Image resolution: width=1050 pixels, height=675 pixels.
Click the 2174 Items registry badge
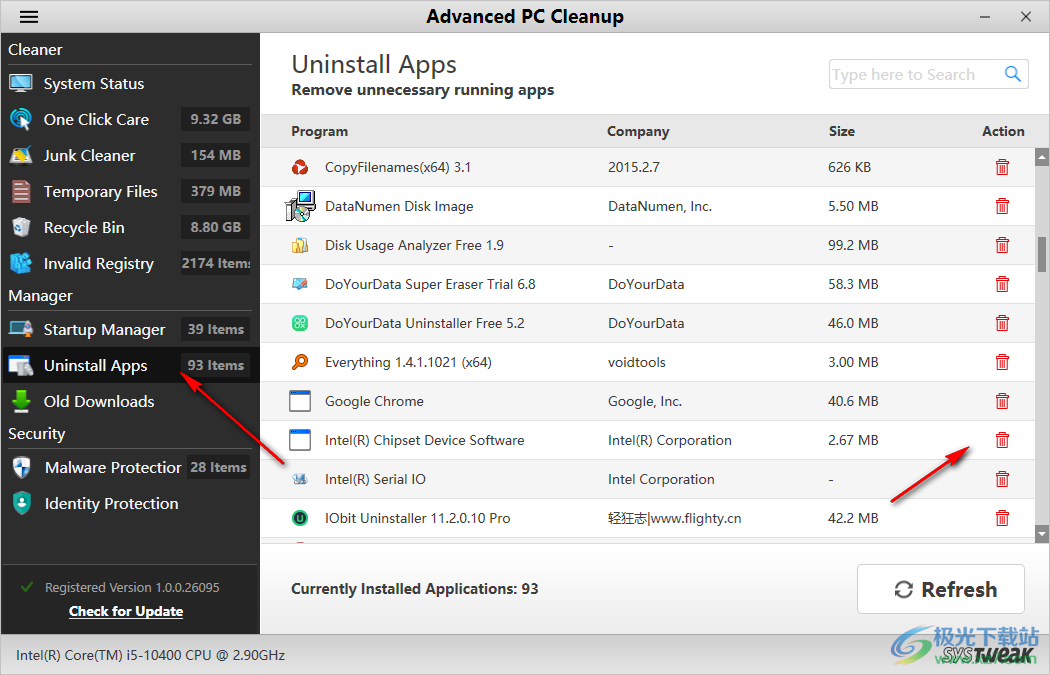click(216, 263)
